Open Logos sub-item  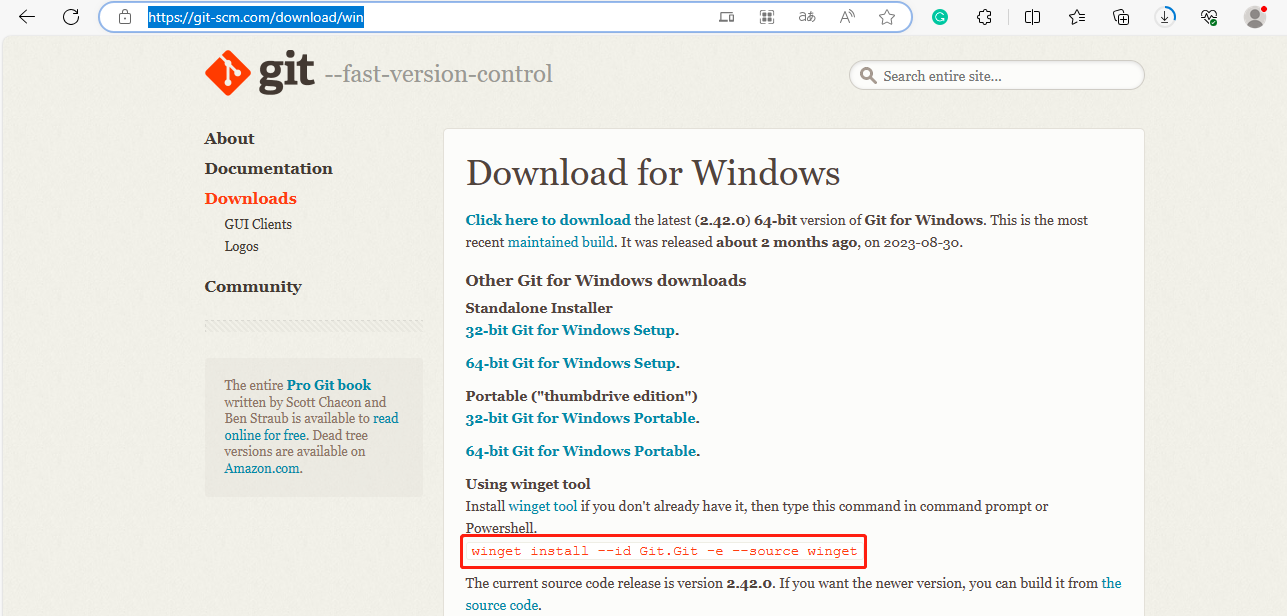242,247
